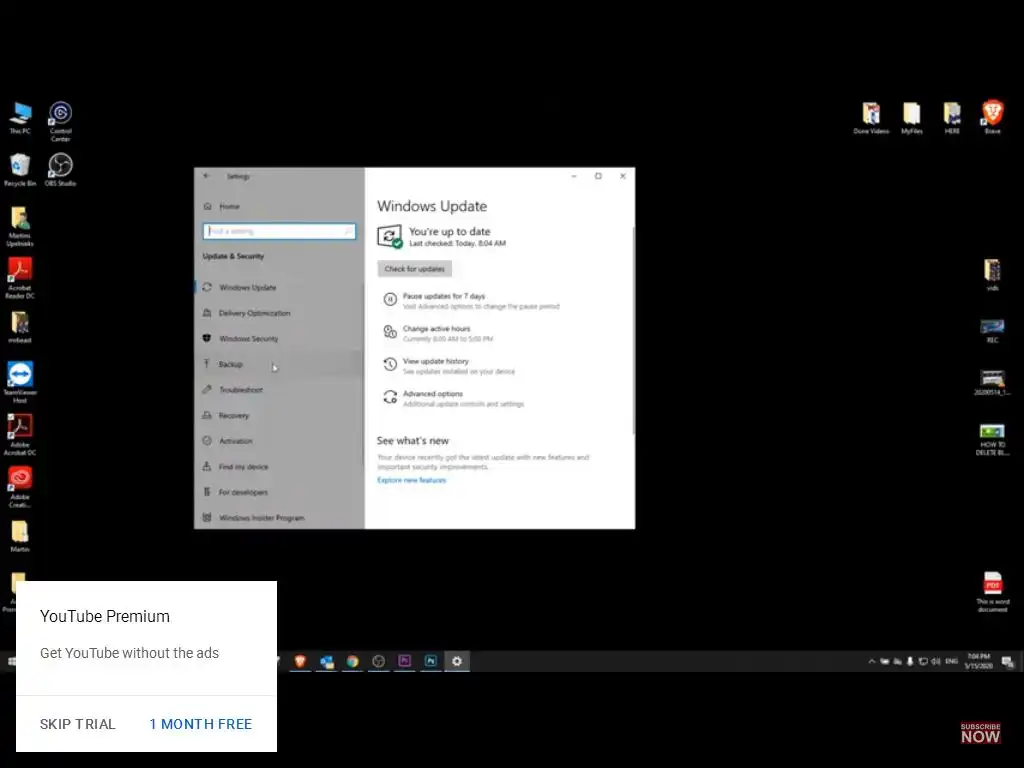The width and height of the screenshot is (1024, 768).
Task: Select the MyFiles folder
Action: pyautogui.click(x=912, y=118)
